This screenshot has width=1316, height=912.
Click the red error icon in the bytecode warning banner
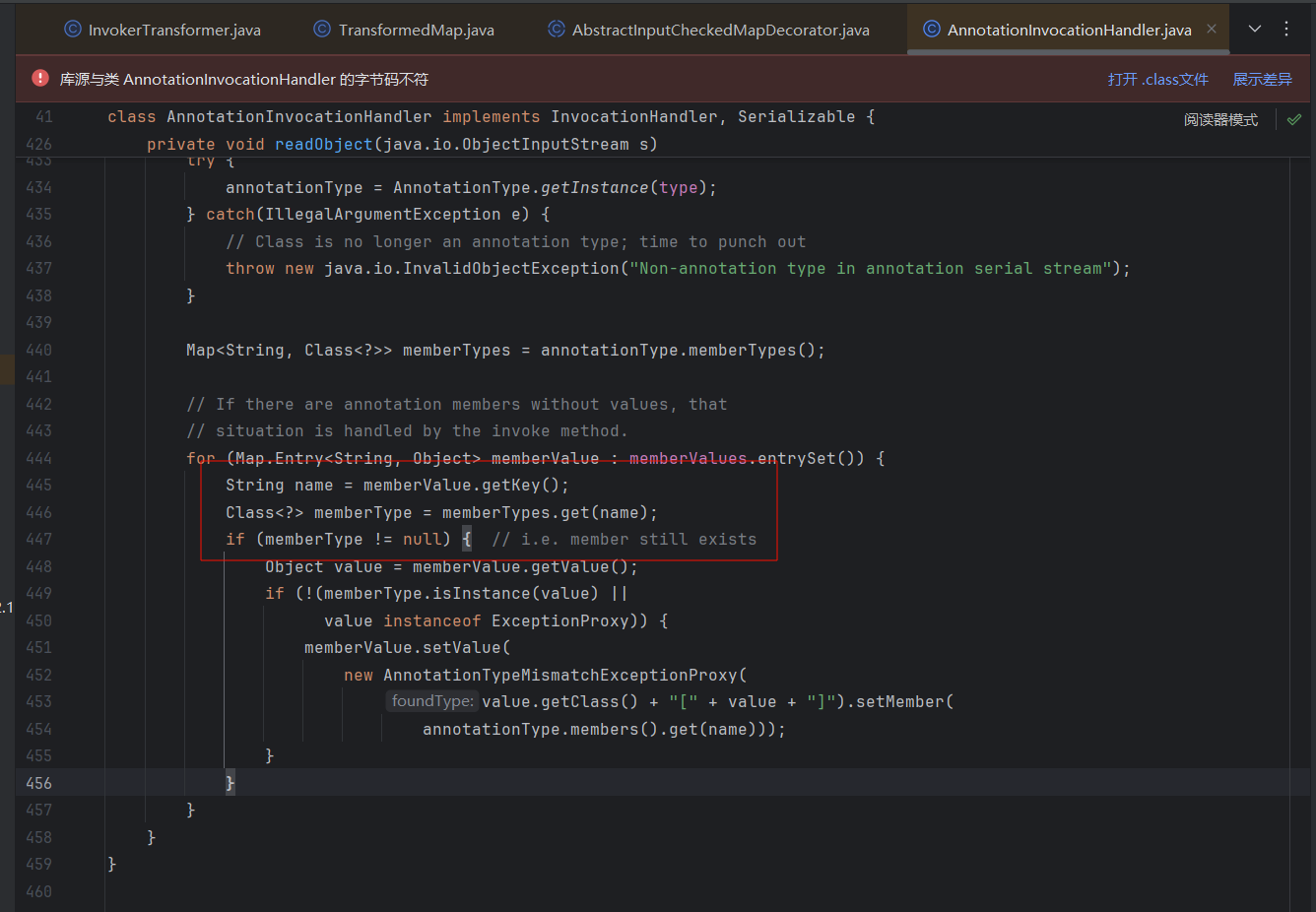pyautogui.click(x=40, y=79)
